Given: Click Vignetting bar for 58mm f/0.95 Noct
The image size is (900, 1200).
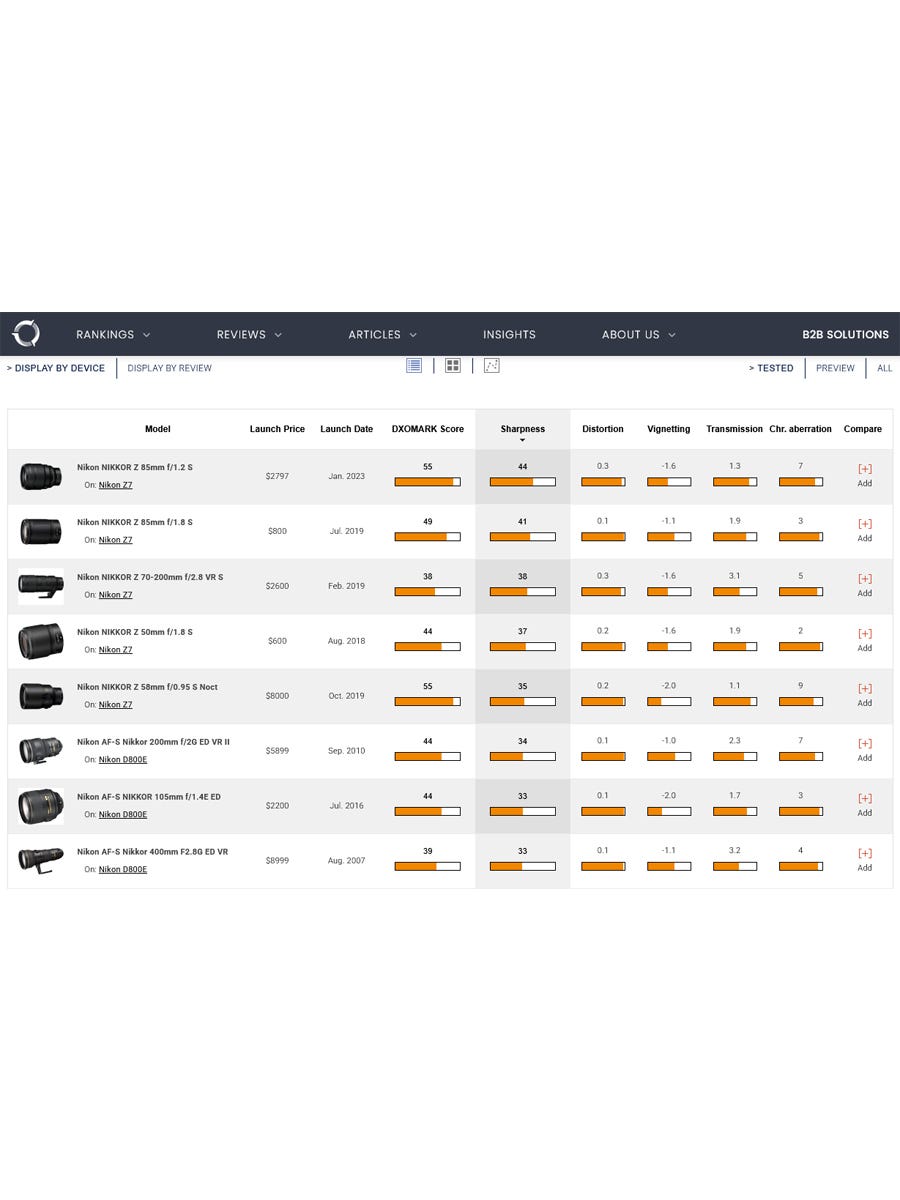Looking at the screenshot, I should tap(669, 702).
